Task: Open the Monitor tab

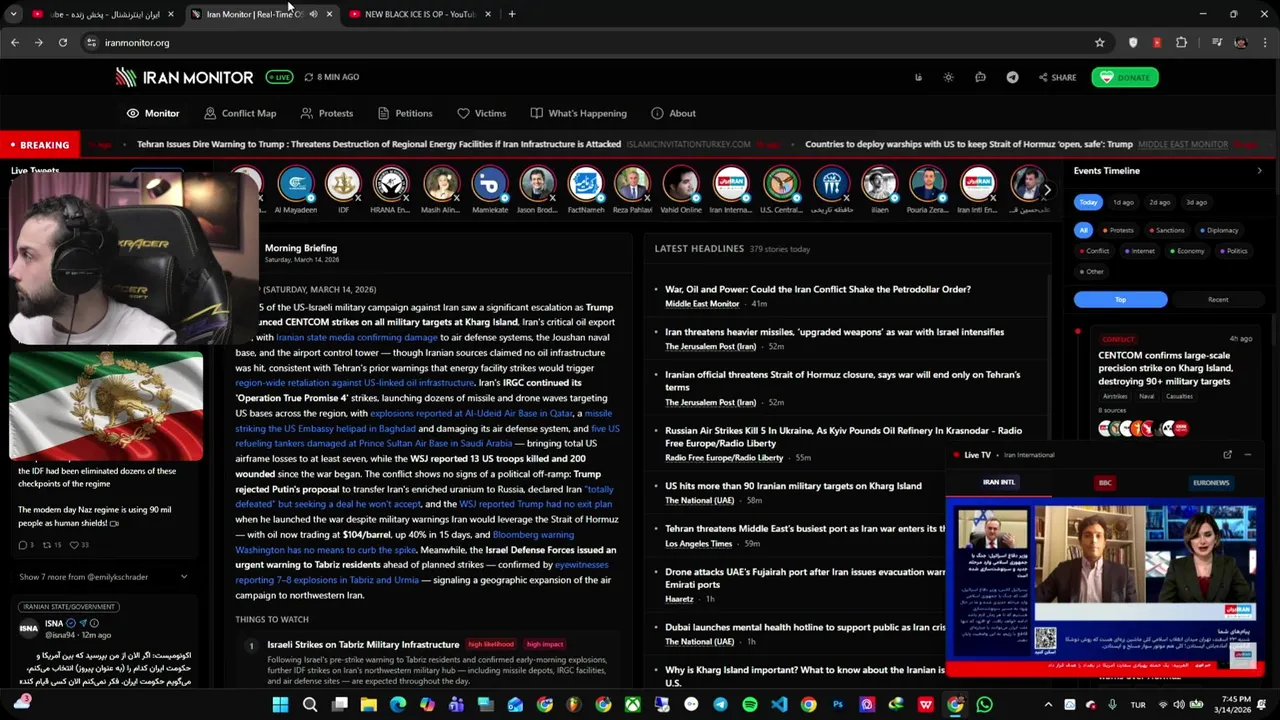Action: (x=153, y=113)
